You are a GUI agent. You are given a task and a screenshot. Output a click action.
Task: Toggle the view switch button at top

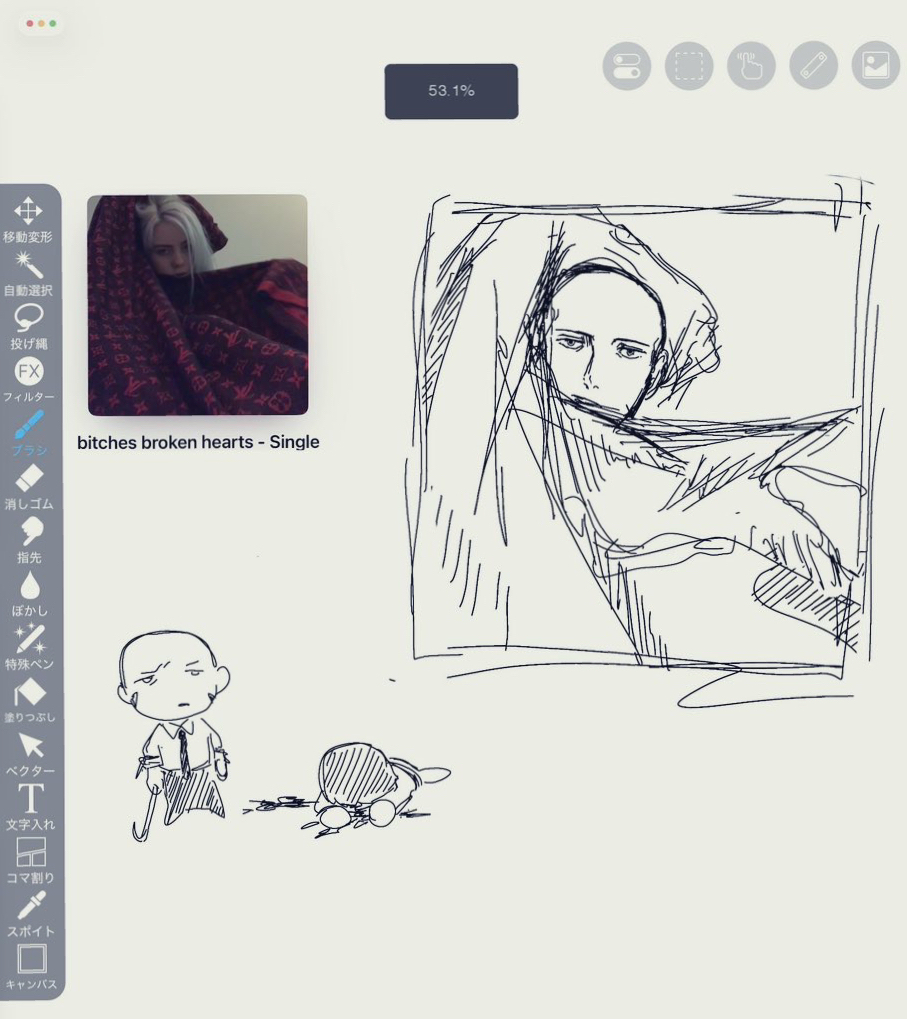(627, 66)
